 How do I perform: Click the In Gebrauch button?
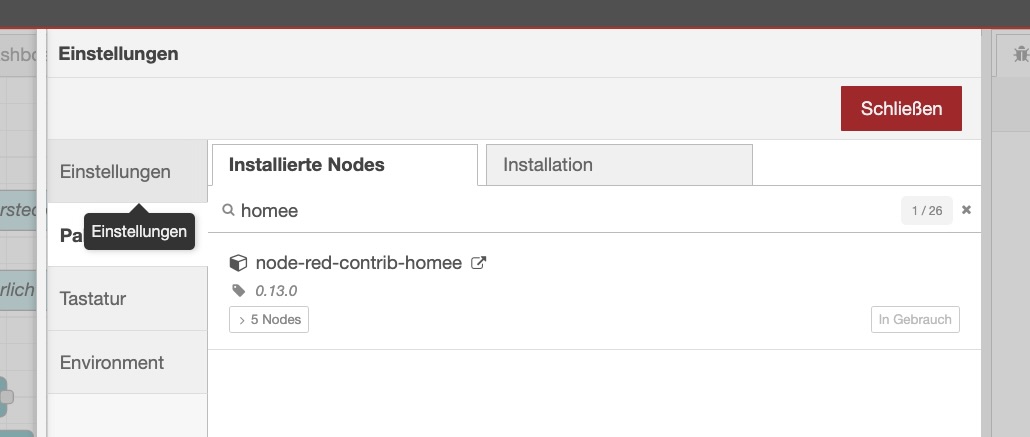(x=914, y=320)
